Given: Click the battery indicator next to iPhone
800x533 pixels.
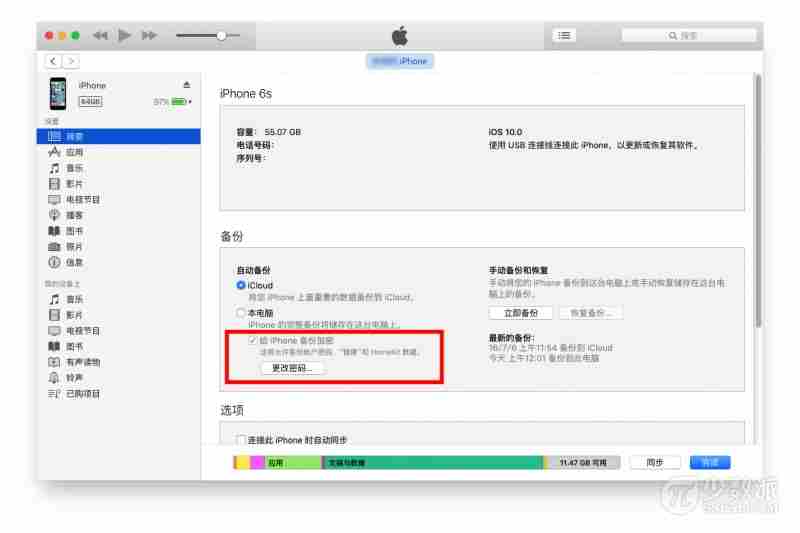Looking at the screenshot, I should pyautogui.click(x=179, y=101).
